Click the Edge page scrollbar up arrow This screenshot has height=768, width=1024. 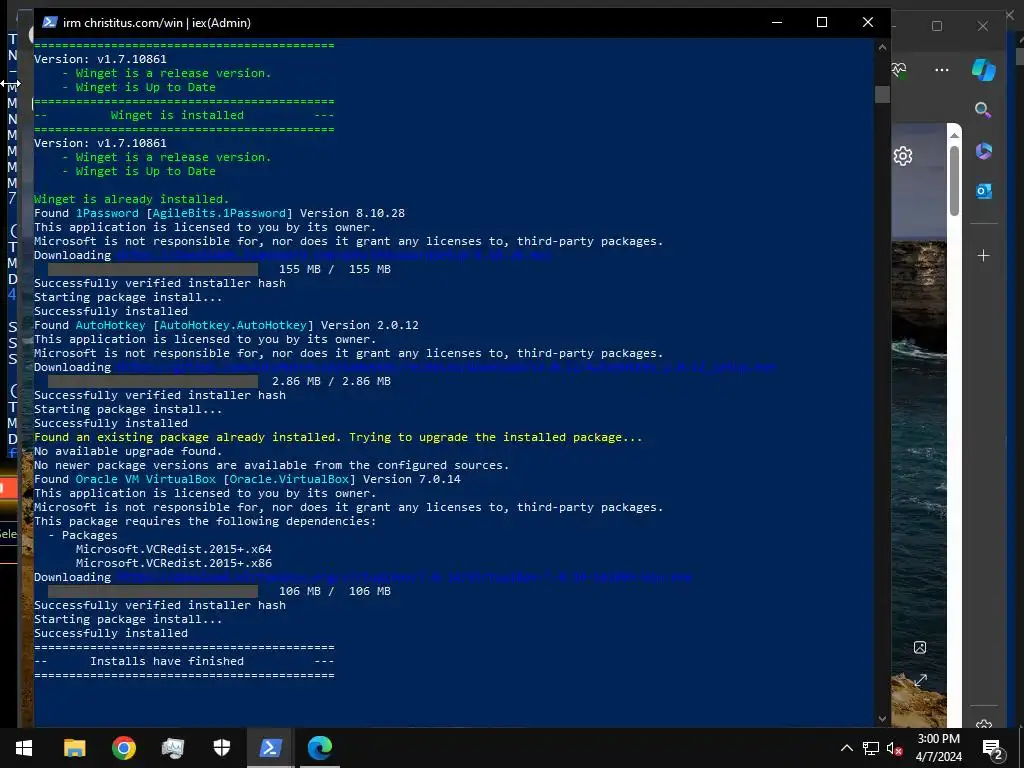click(954, 135)
